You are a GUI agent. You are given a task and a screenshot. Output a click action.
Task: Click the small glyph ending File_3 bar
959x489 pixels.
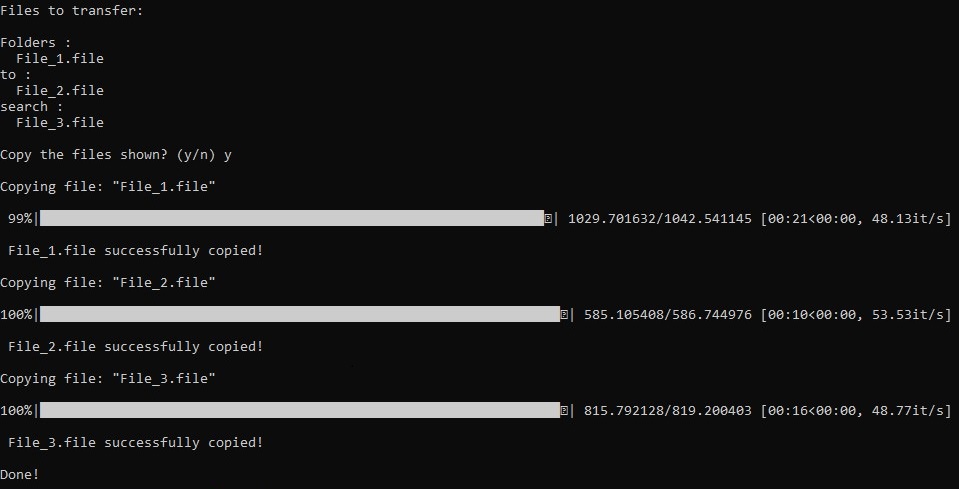tap(564, 410)
